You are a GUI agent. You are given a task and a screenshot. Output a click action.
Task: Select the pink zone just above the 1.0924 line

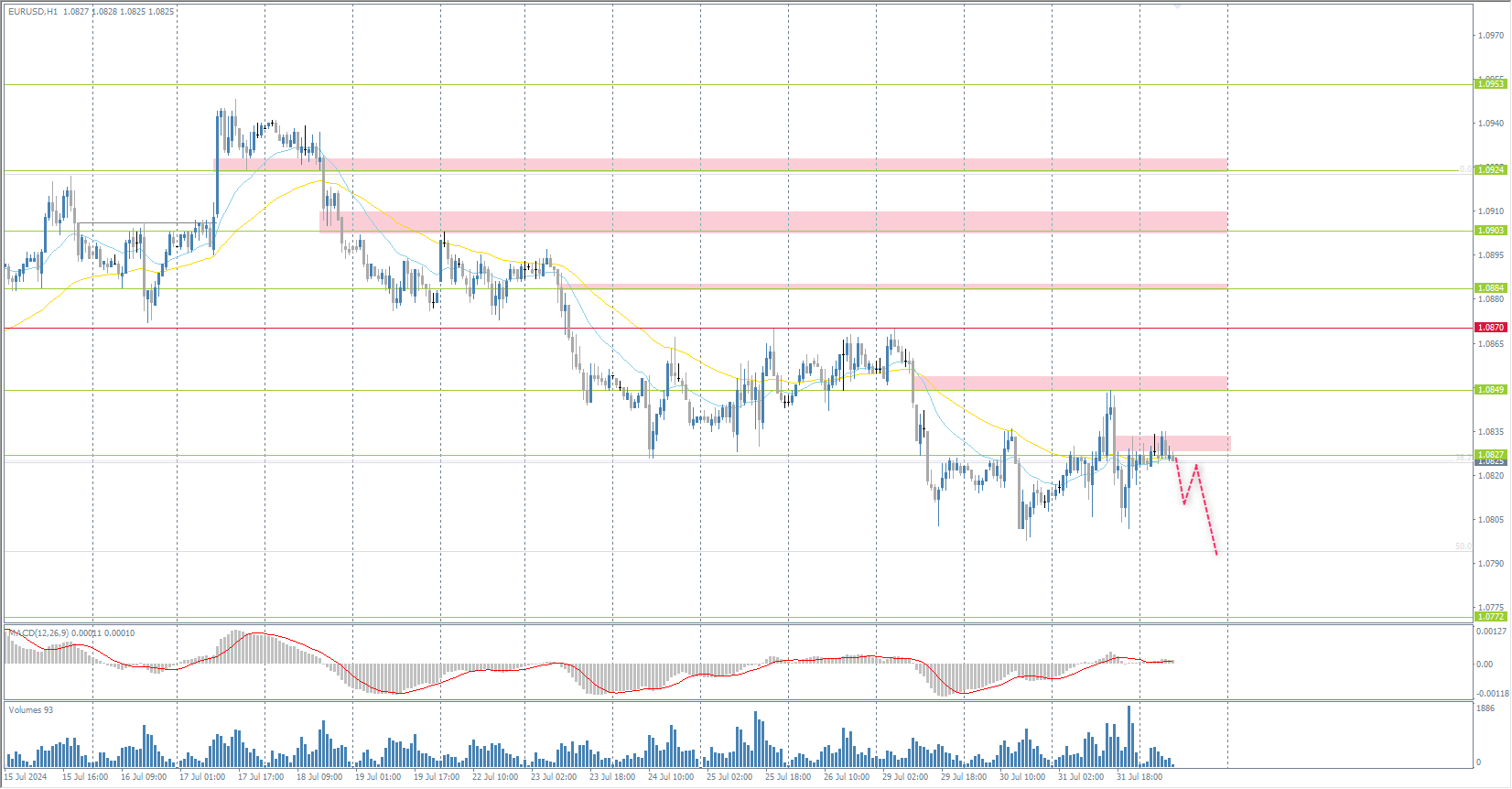pos(721,164)
